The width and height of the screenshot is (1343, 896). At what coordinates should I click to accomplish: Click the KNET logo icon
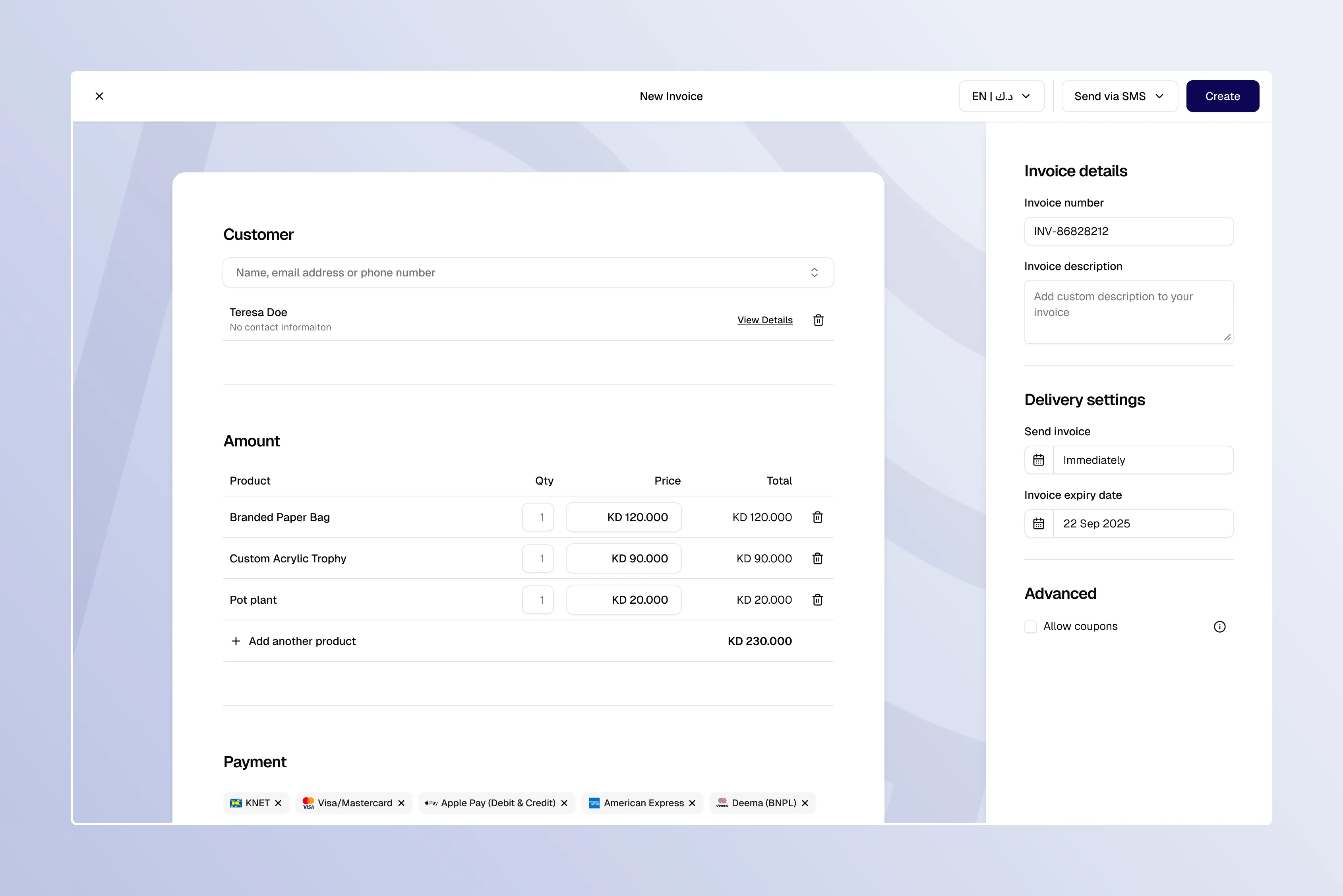[236, 803]
